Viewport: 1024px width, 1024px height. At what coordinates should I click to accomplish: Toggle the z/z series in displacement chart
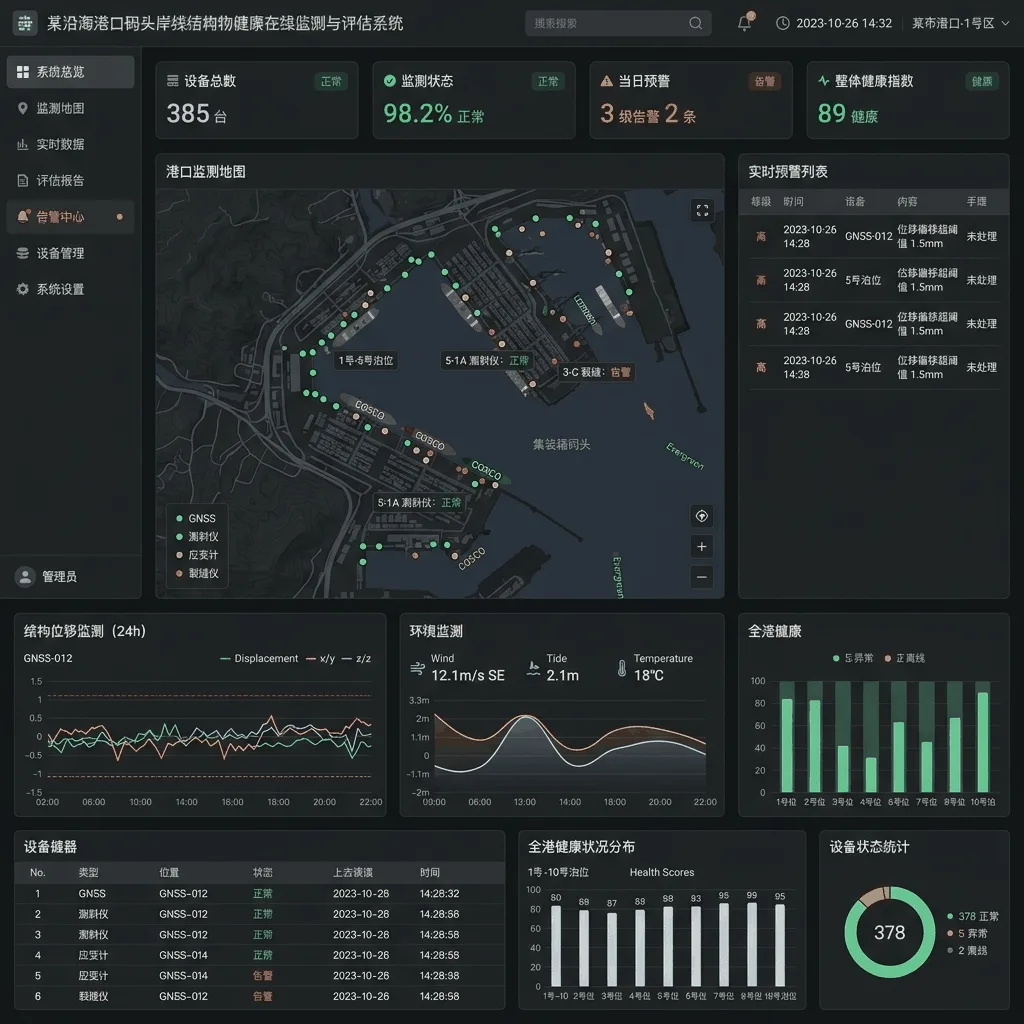(357, 658)
